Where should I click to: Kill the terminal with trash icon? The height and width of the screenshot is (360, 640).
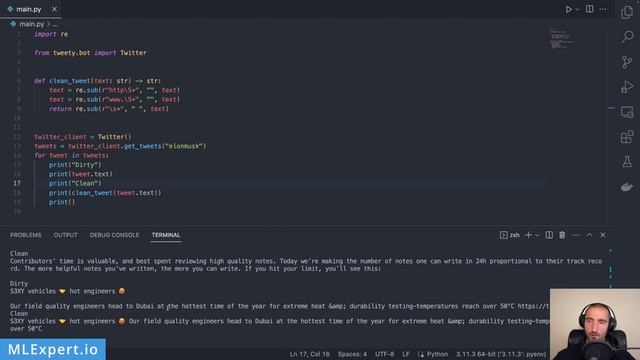[x=562, y=235]
